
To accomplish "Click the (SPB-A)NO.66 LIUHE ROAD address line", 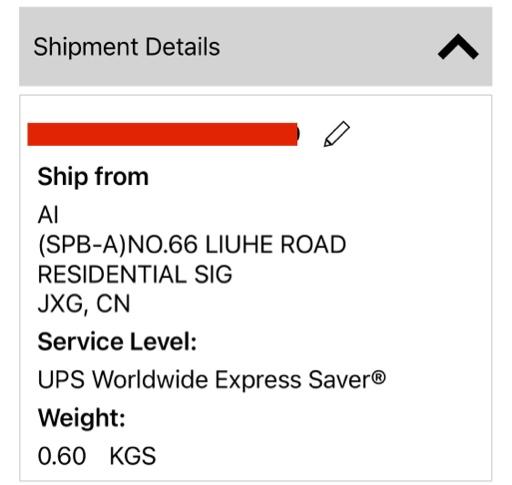I will (192, 245).
